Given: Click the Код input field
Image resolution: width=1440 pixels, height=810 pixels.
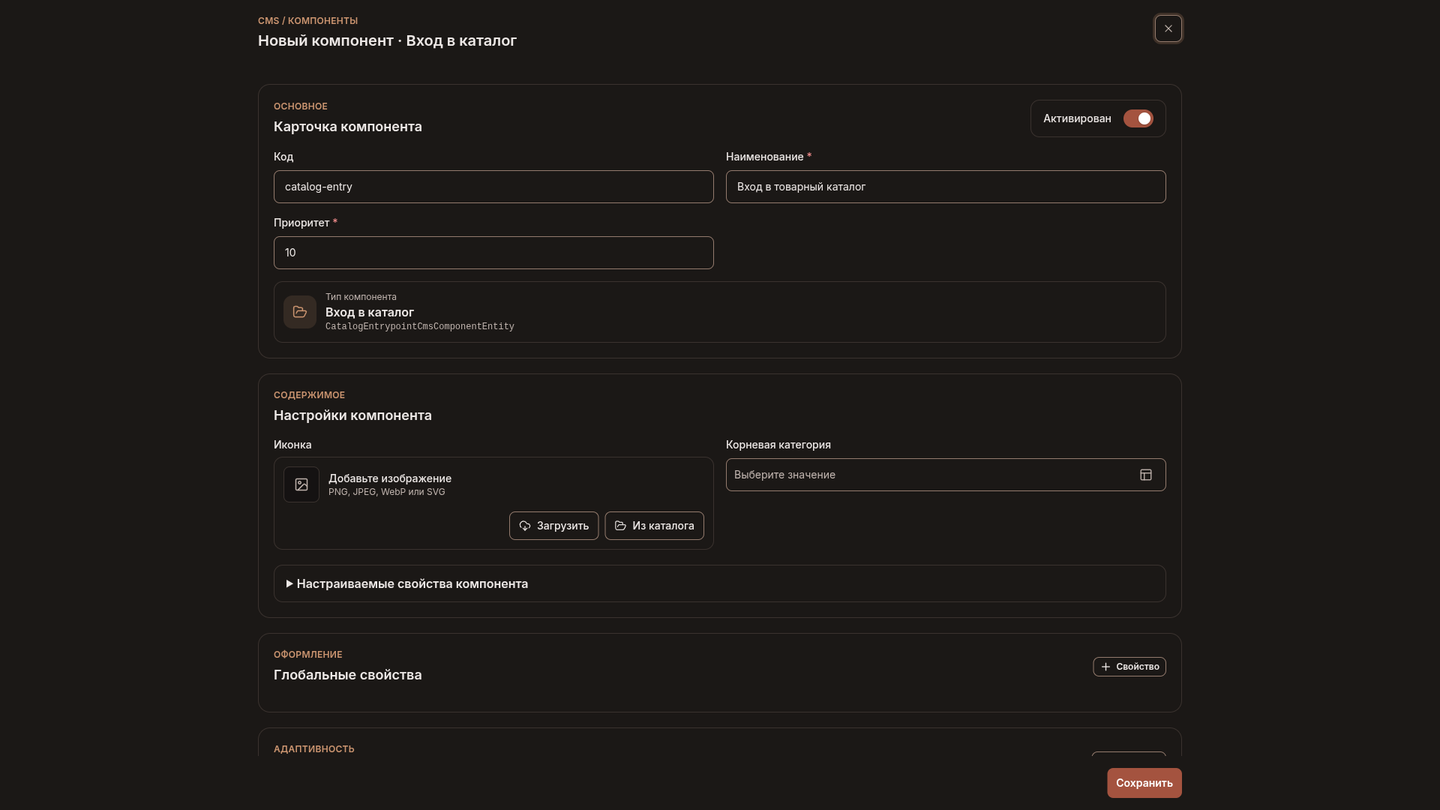Looking at the screenshot, I should coord(493,187).
